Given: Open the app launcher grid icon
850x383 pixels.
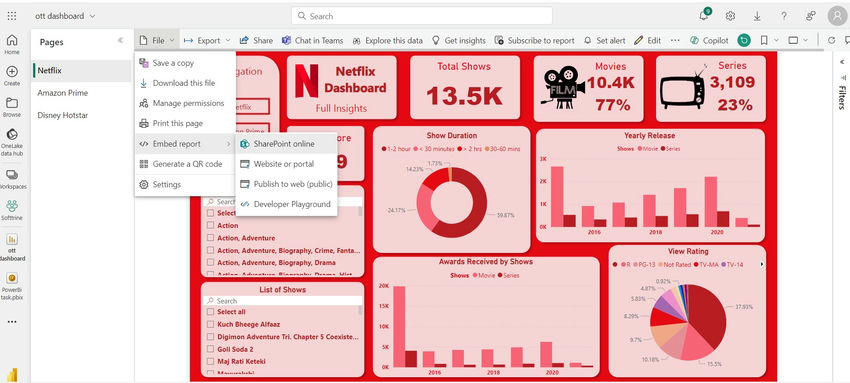Looking at the screenshot, I should pyautogui.click(x=12, y=16).
